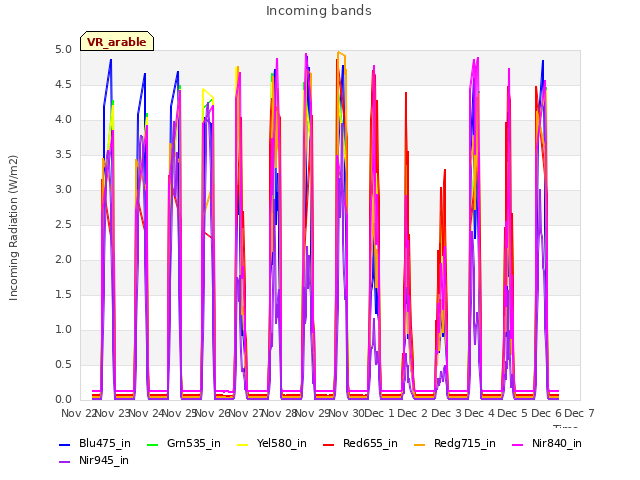Click the Incoming Radiation (W/m2) axis label

(x=13, y=228)
